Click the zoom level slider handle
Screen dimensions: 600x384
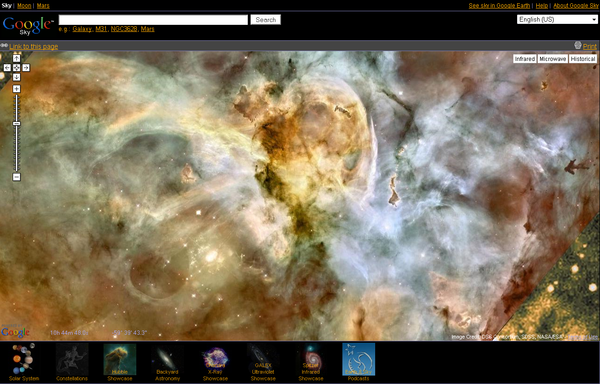click(x=16, y=124)
